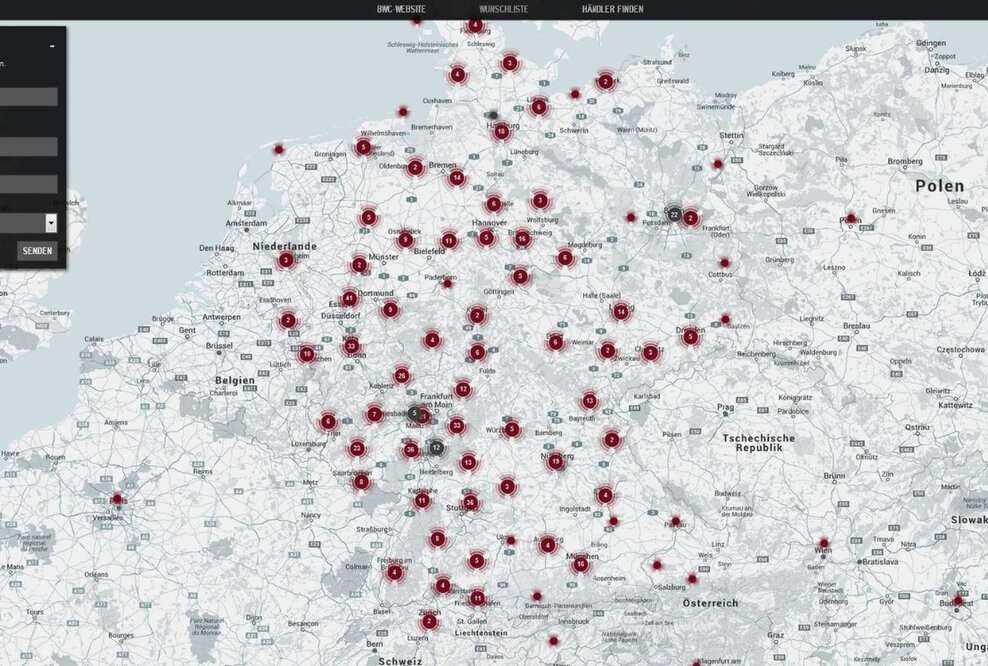988x666 pixels.
Task: Open cluster marker 19 at Nürnberg
Action: tap(556, 461)
